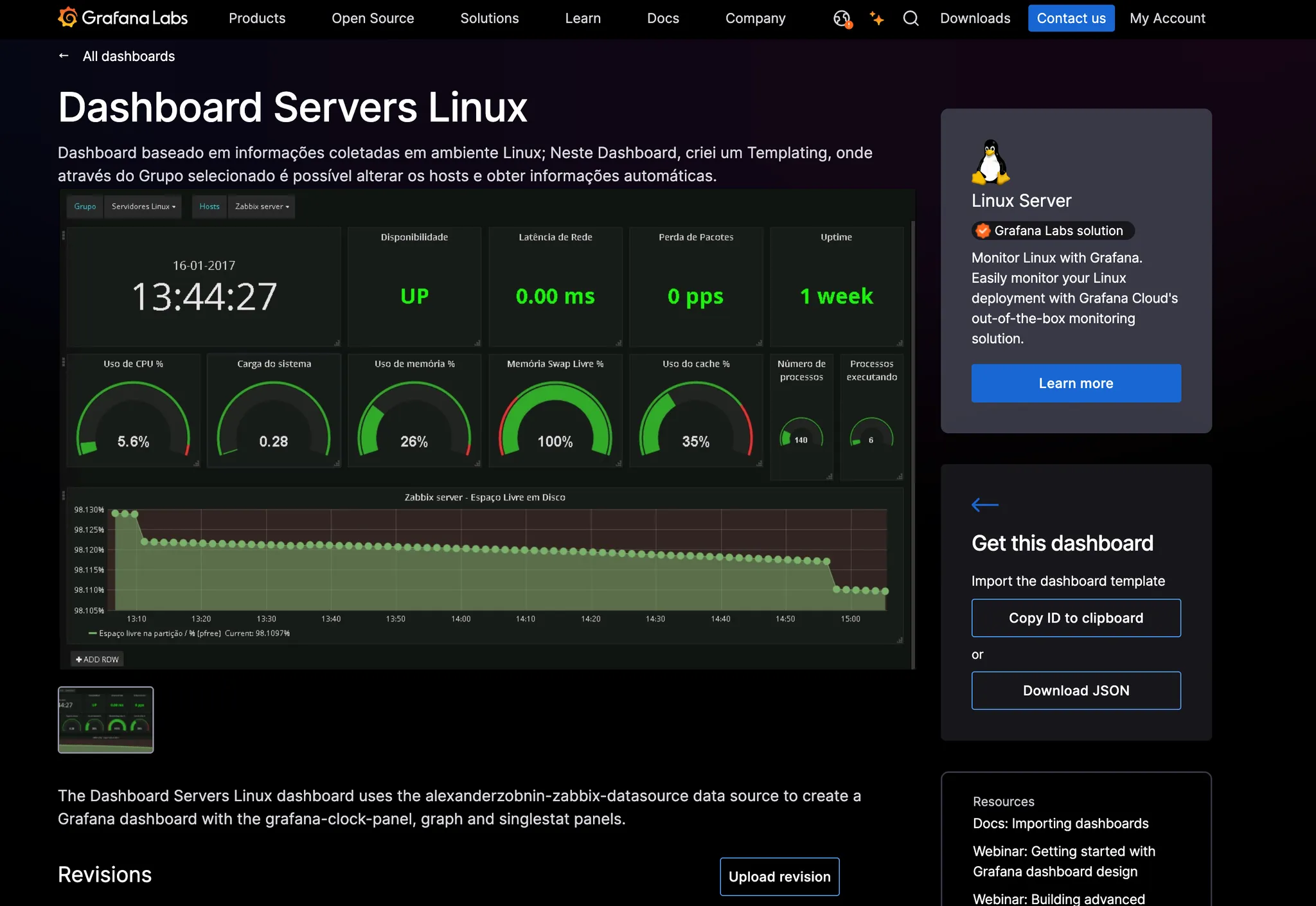Viewport: 1316px width, 906px height.
Task: Click the Upload revision button
Action: tap(779, 877)
